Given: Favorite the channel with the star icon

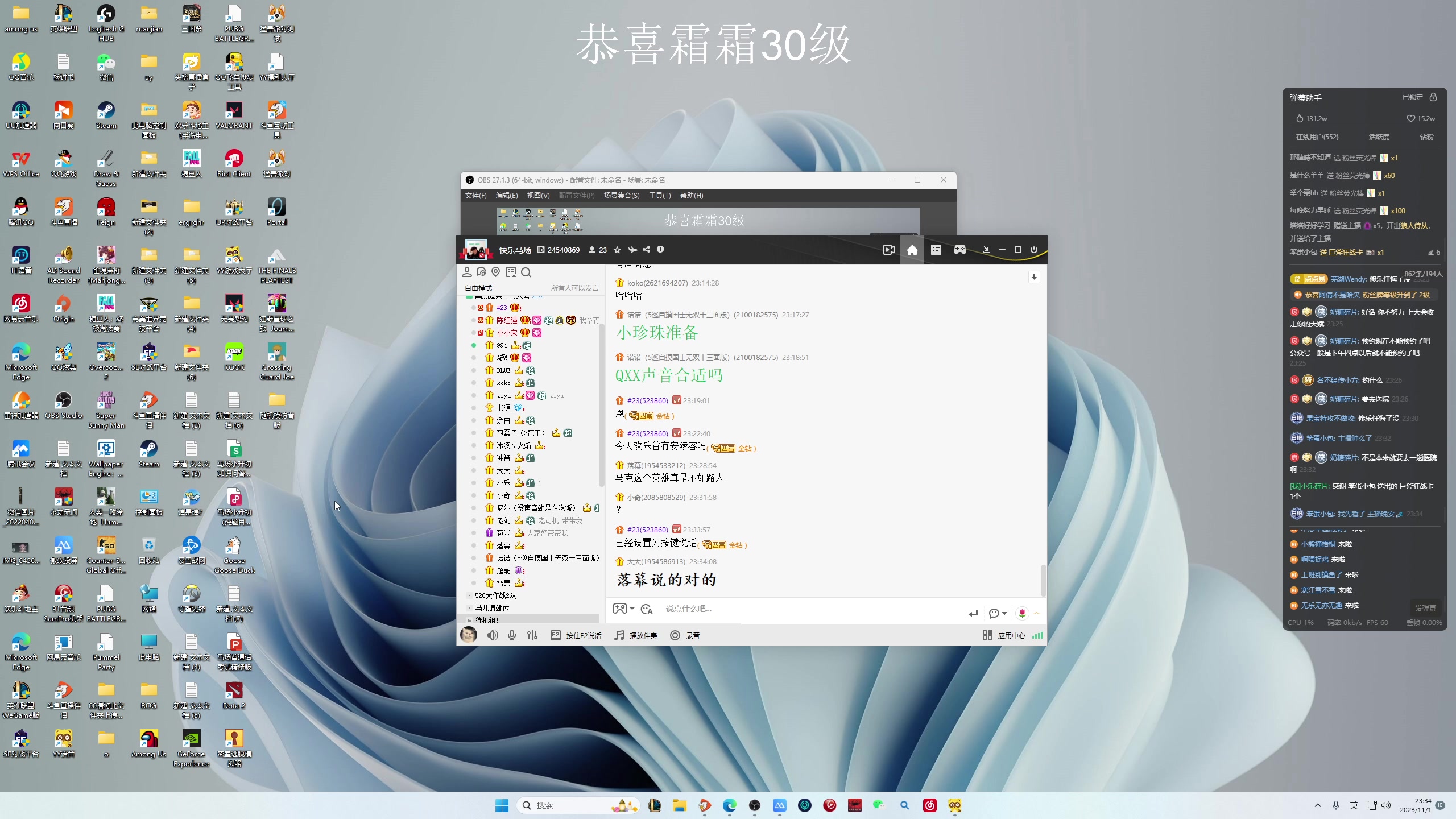Looking at the screenshot, I should 617,250.
